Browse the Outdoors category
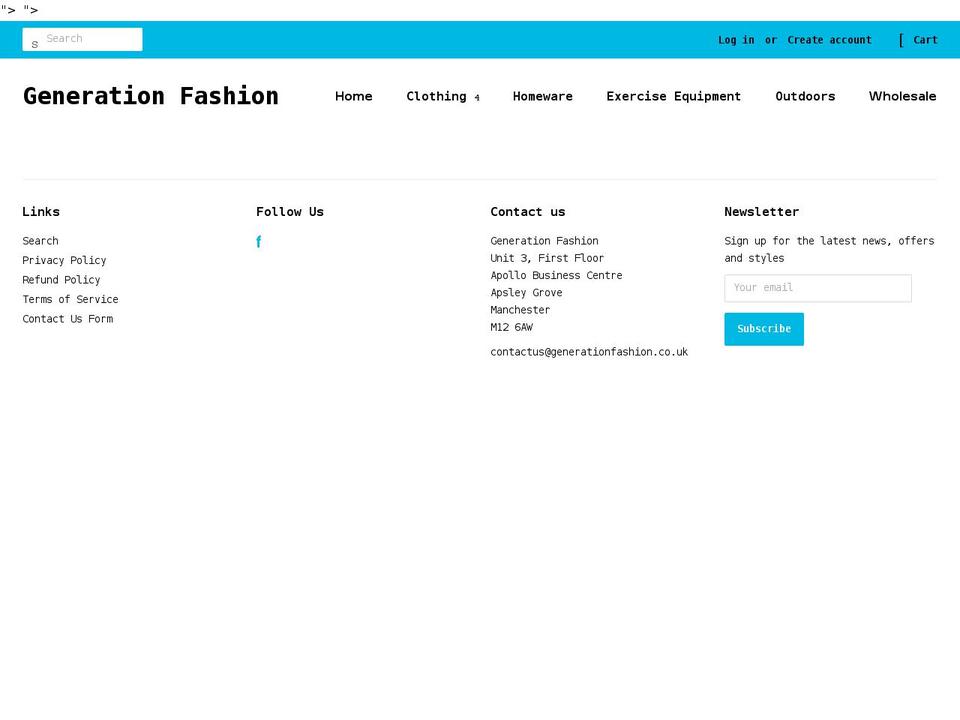The height and width of the screenshot is (720, 960). tap(805, 96)
